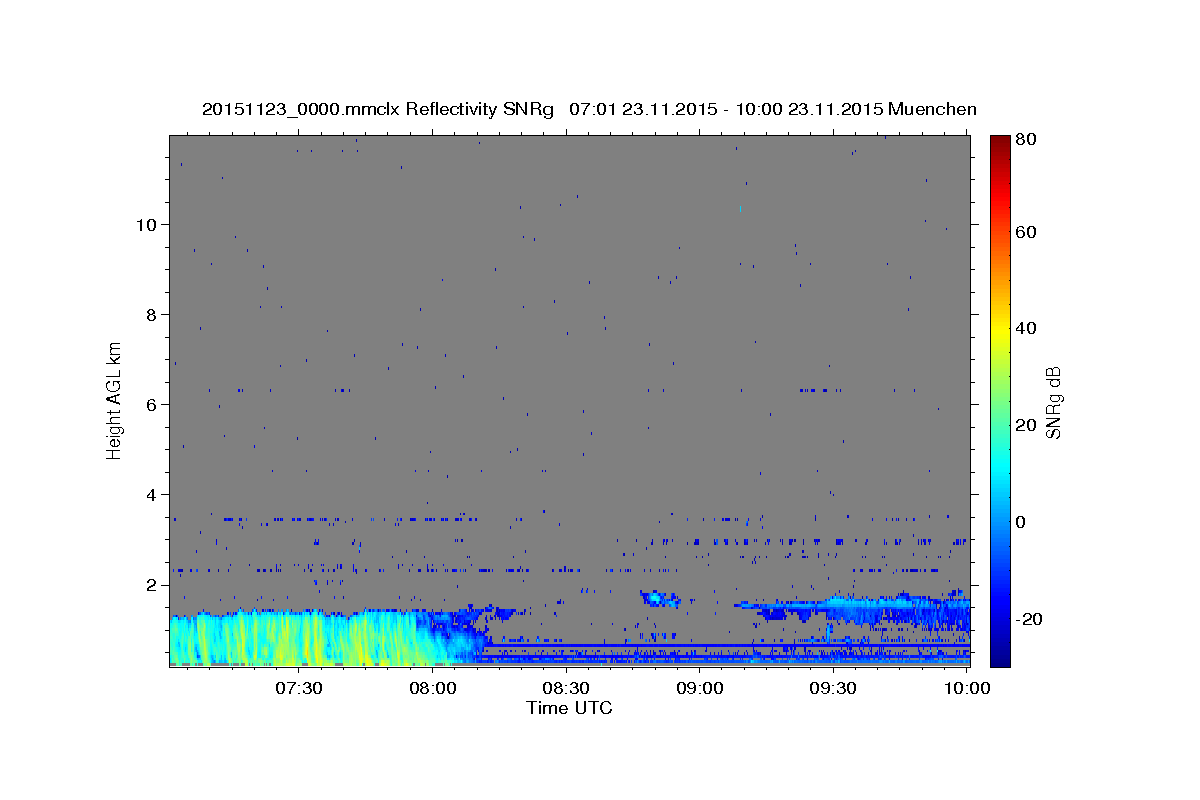Click the 07:30 time tick label

click(299, 689)
